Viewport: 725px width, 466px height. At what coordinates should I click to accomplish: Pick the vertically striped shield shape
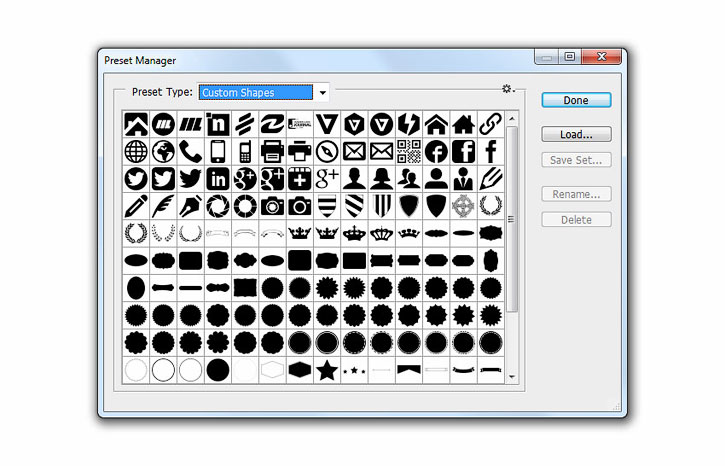(381, 206)
